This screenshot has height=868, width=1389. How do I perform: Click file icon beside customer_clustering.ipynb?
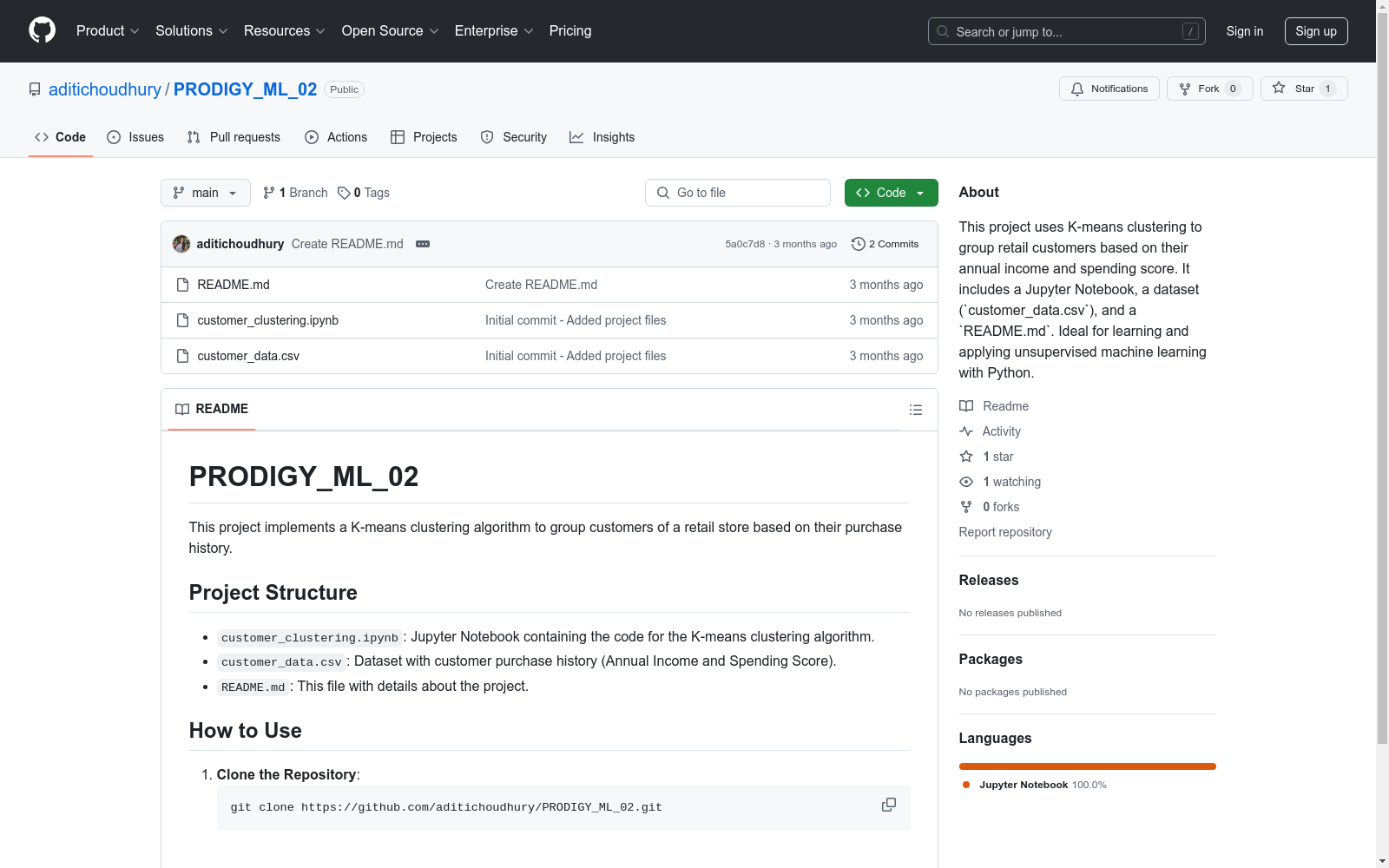coord(182,320)
